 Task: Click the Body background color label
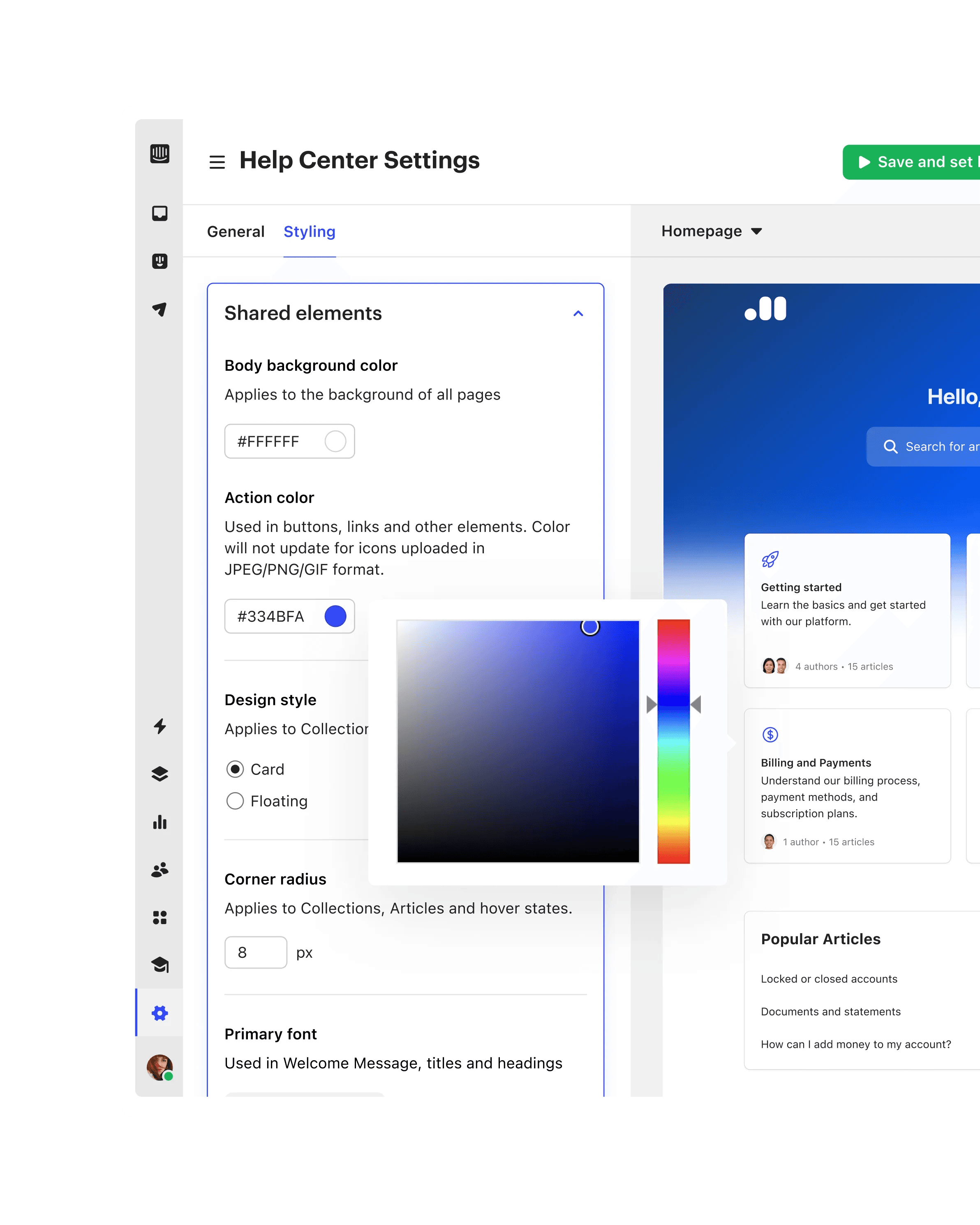click(311, 365)
